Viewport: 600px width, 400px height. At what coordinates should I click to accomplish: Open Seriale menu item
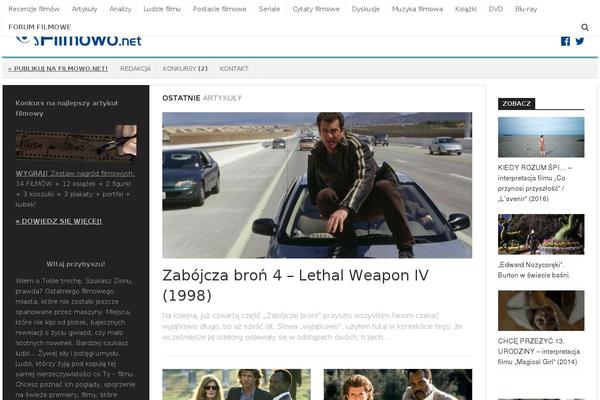[x=269, y=9]
